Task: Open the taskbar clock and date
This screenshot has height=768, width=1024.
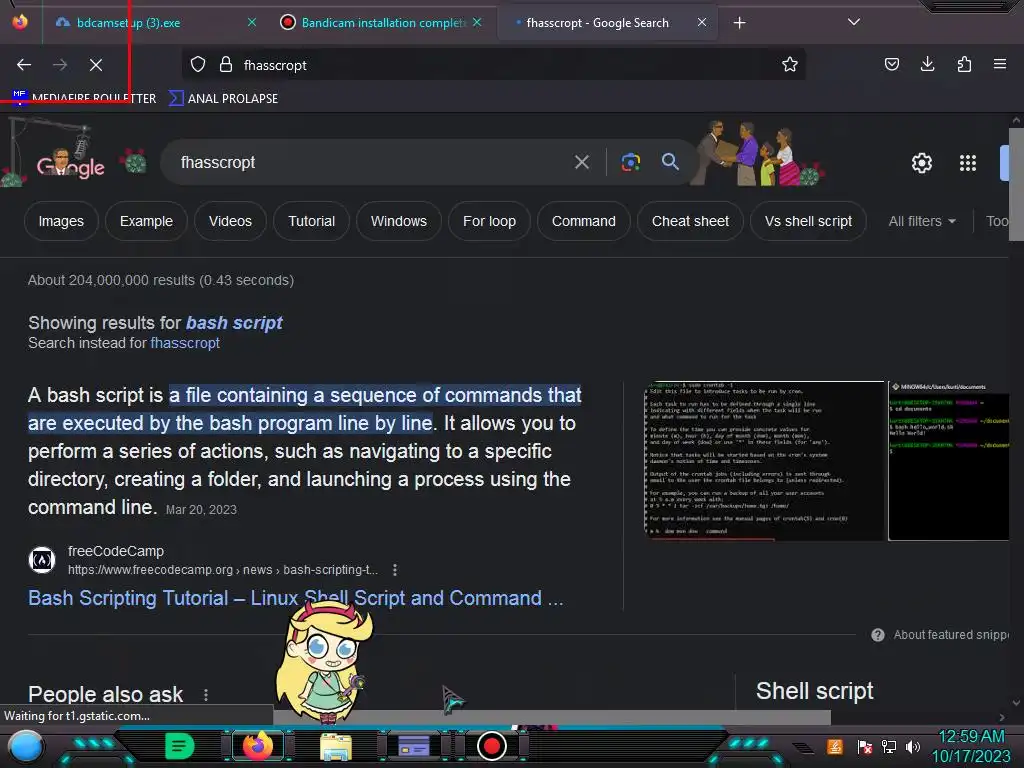Action: coord(971,746)
